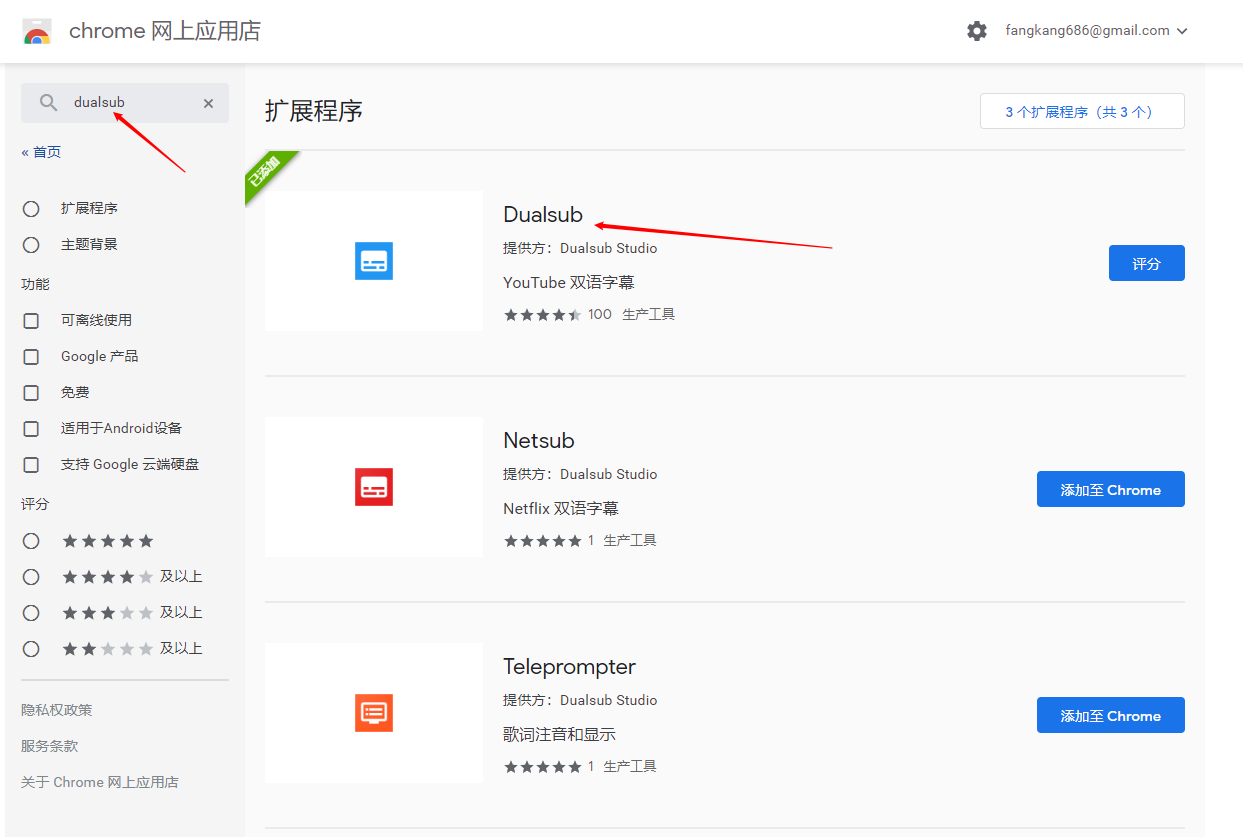
Task: Click Netsub's five-star rating icons
Action: [542, 541]
